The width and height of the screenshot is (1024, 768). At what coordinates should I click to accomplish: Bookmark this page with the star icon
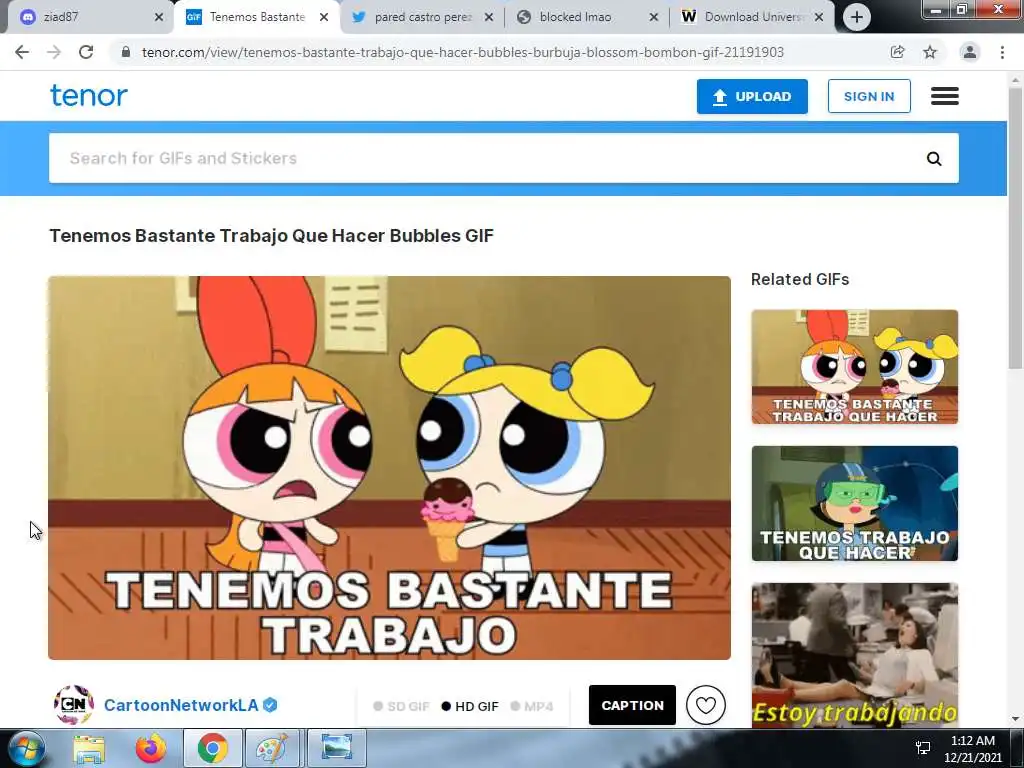click(x=930, y=52)
